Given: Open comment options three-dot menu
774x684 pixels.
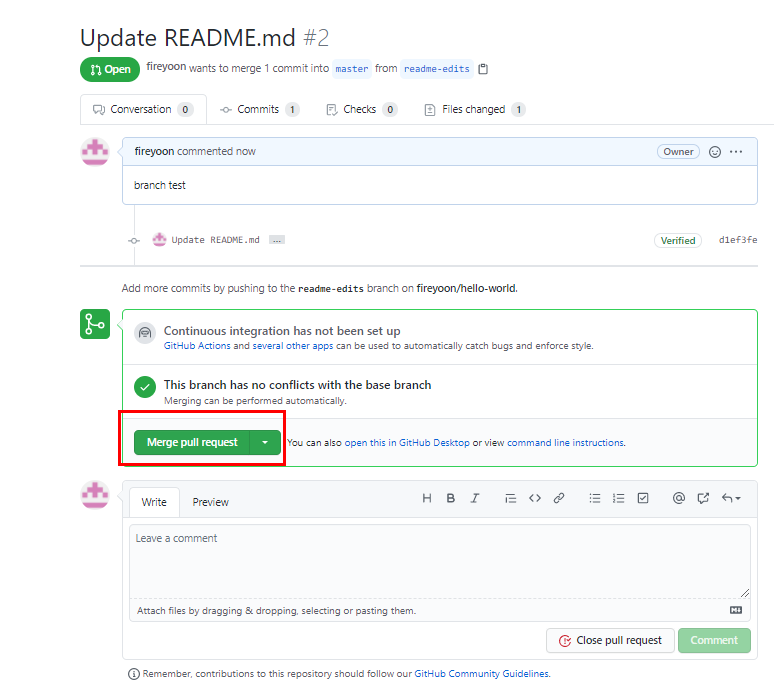Looking at the screenshot, I should tap(735, 152).
